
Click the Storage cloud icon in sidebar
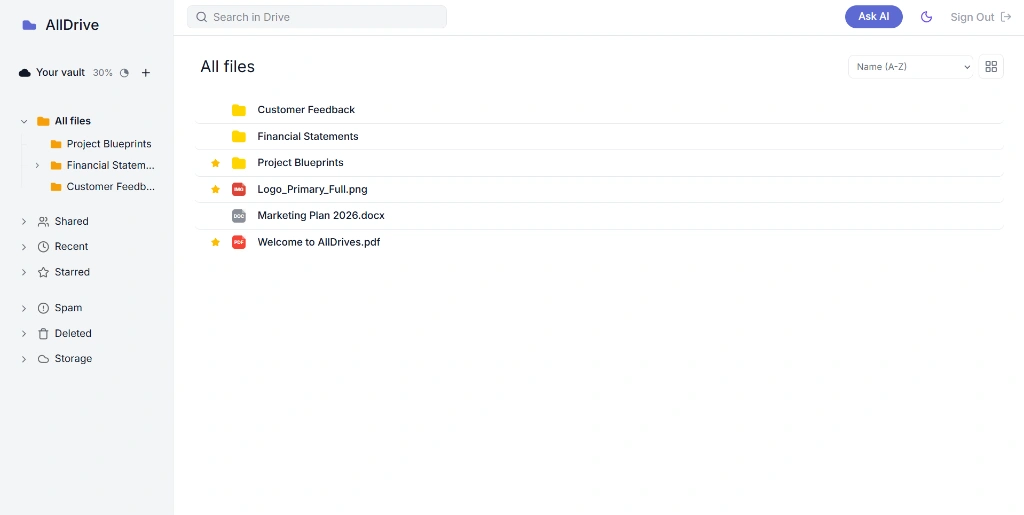[43, 359]
